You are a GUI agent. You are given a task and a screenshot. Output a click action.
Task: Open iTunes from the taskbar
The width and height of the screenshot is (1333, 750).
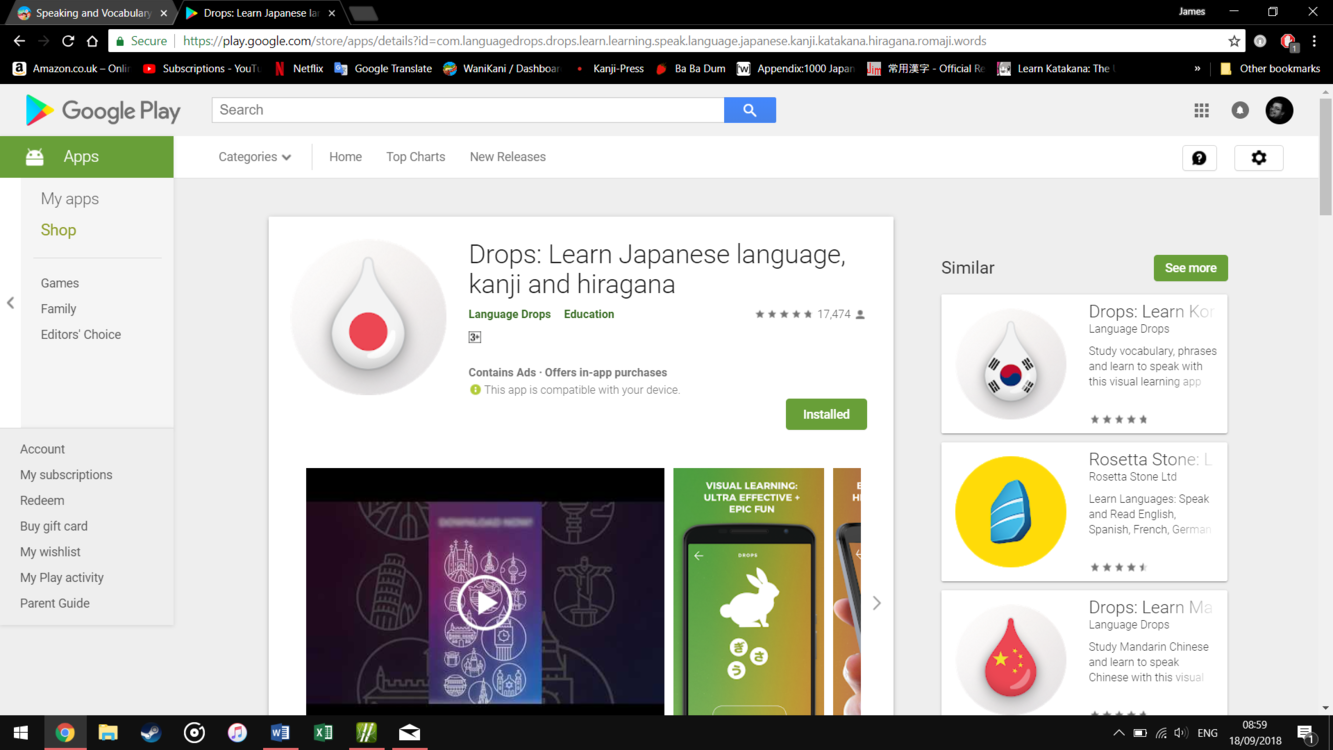point(237,733)
